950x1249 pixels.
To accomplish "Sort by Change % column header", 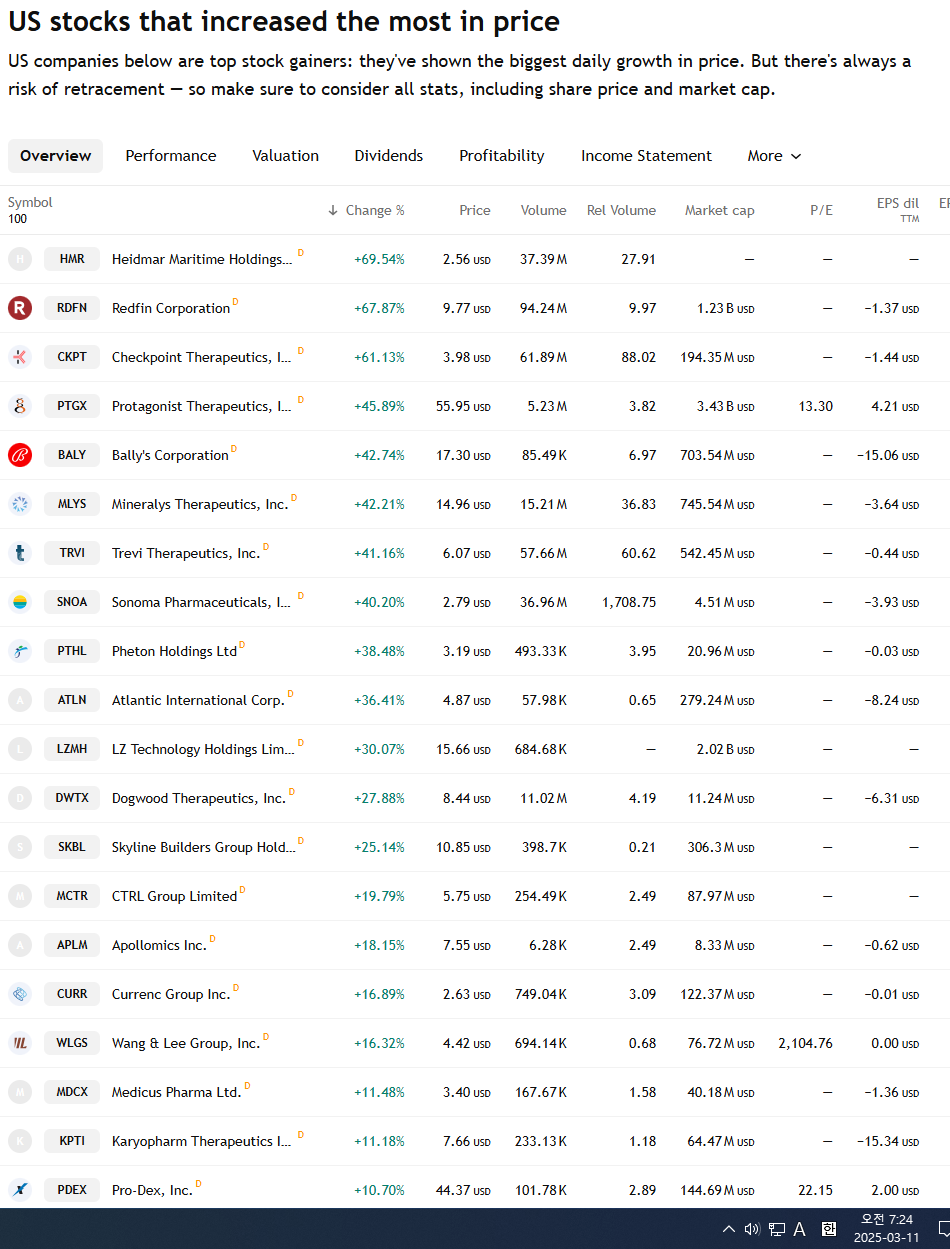I will (x=366, y=210).
